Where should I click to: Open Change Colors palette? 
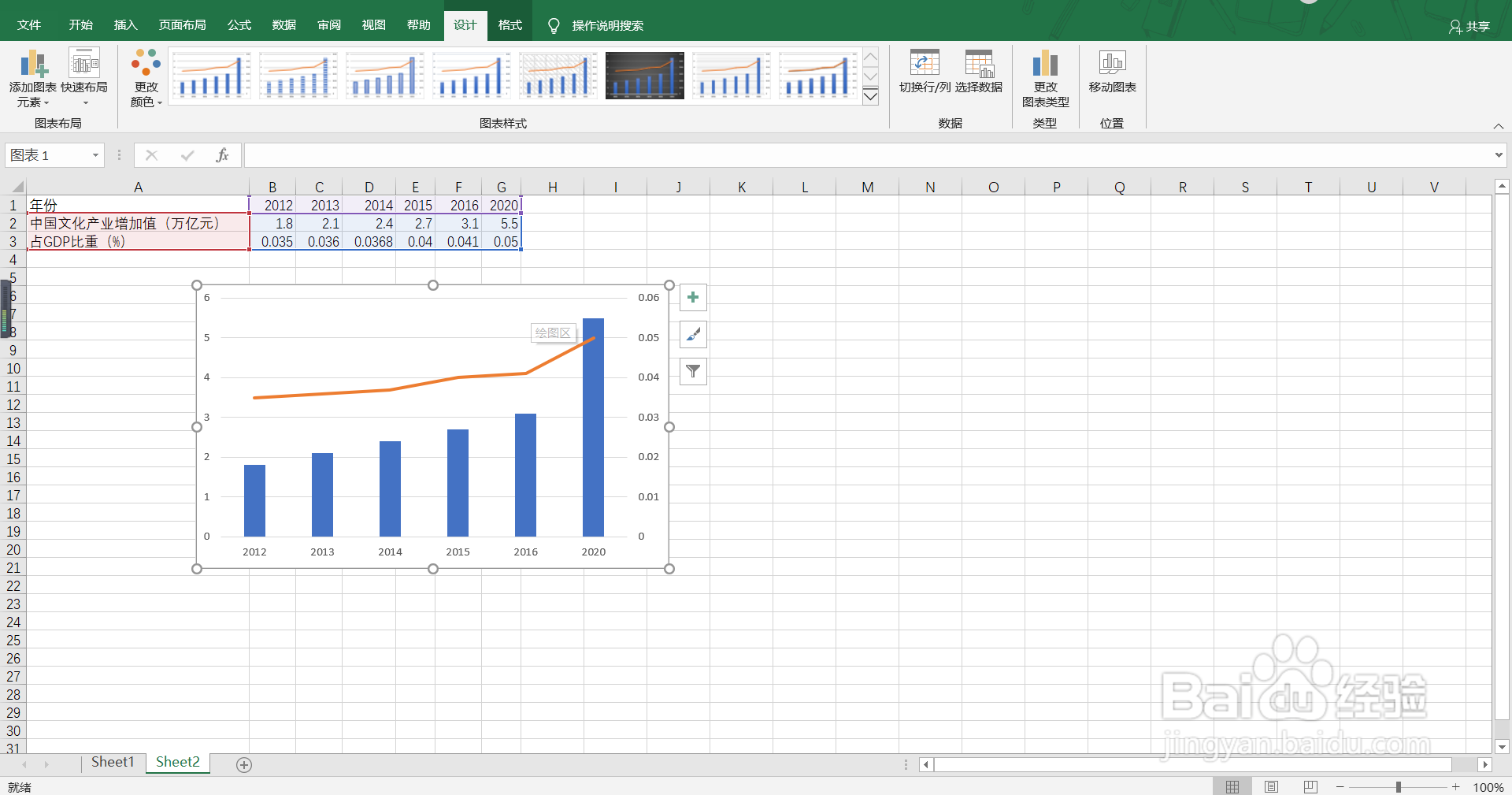coord(146,78)
